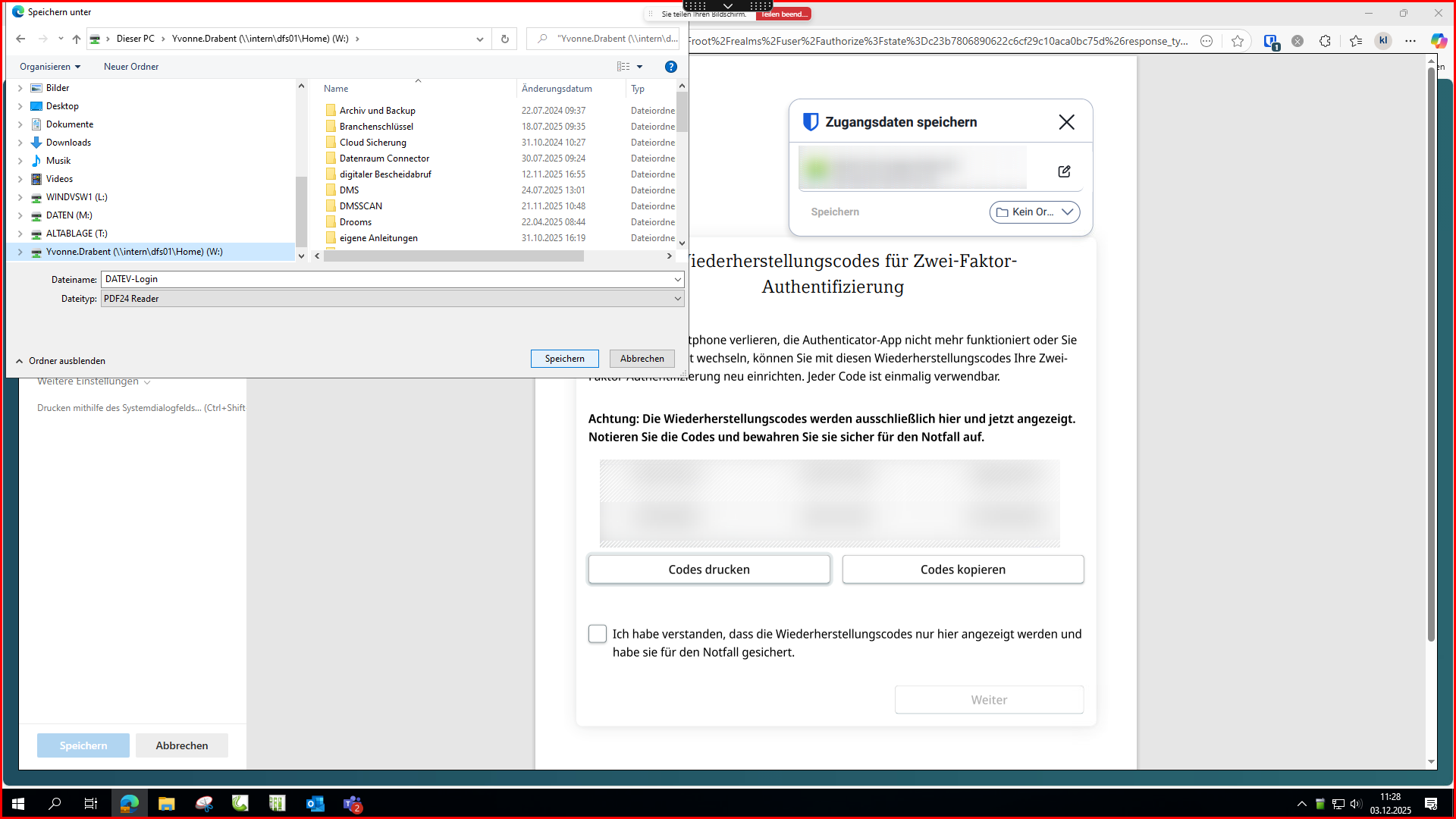1456x819 pixels.
Task: Click the refresh folder icon in dialog
Action: point(505,39)
